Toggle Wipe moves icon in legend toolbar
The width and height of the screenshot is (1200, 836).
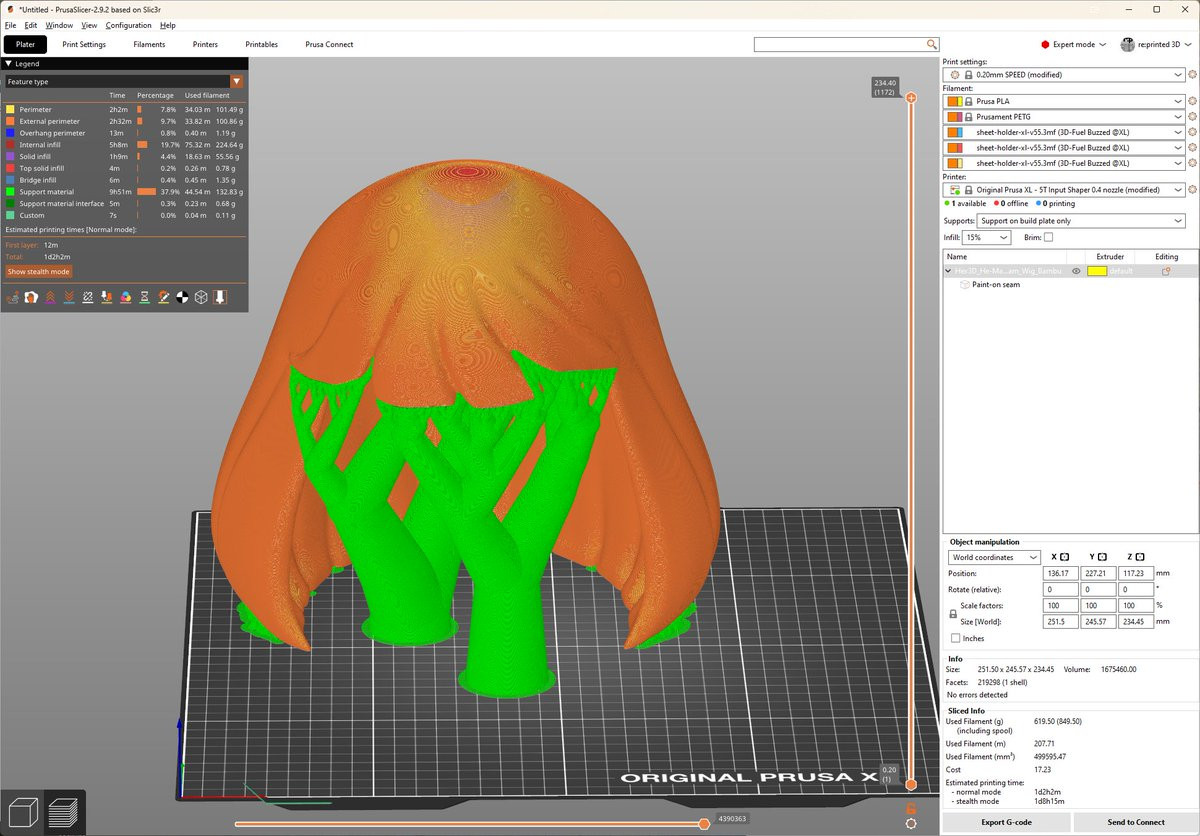pos(31,297)
